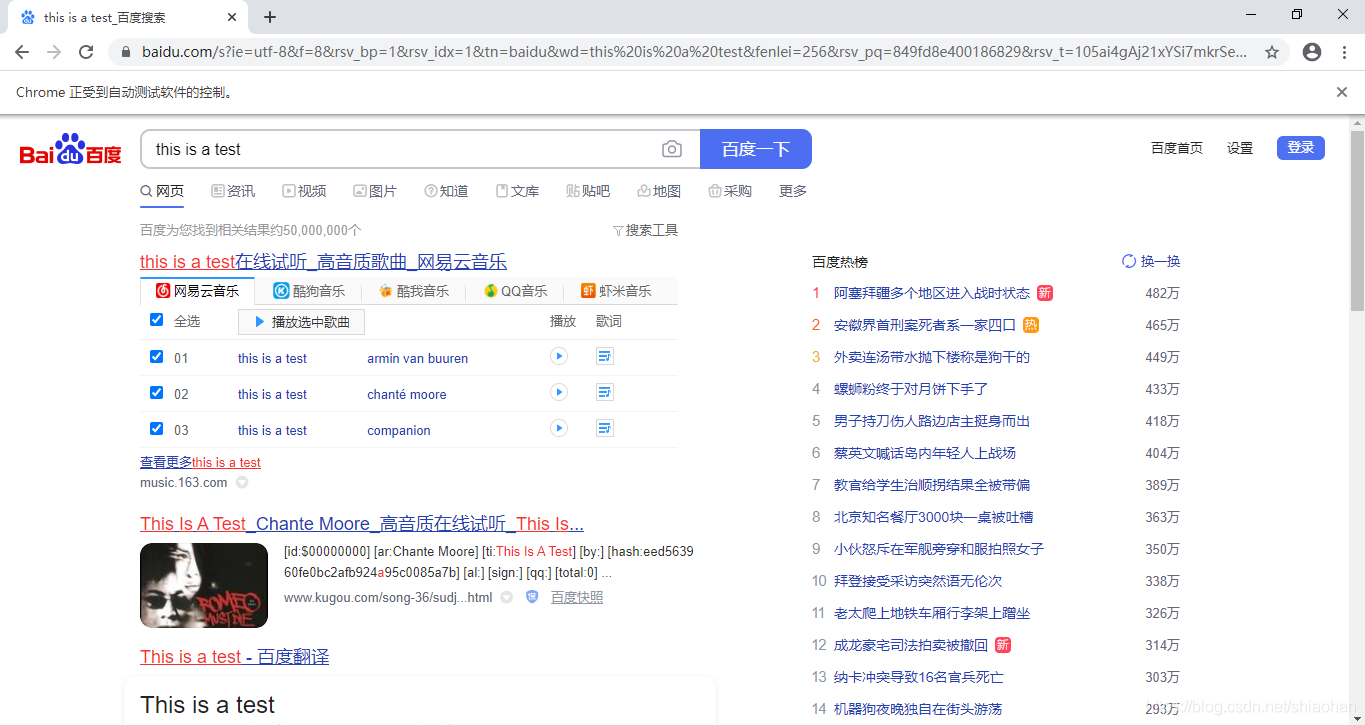This screenshot has width=1365, height=725.
Task: Open hot item 北京知名餐厅3000块一桌被吐槽
Action: [x=934, y=517]
